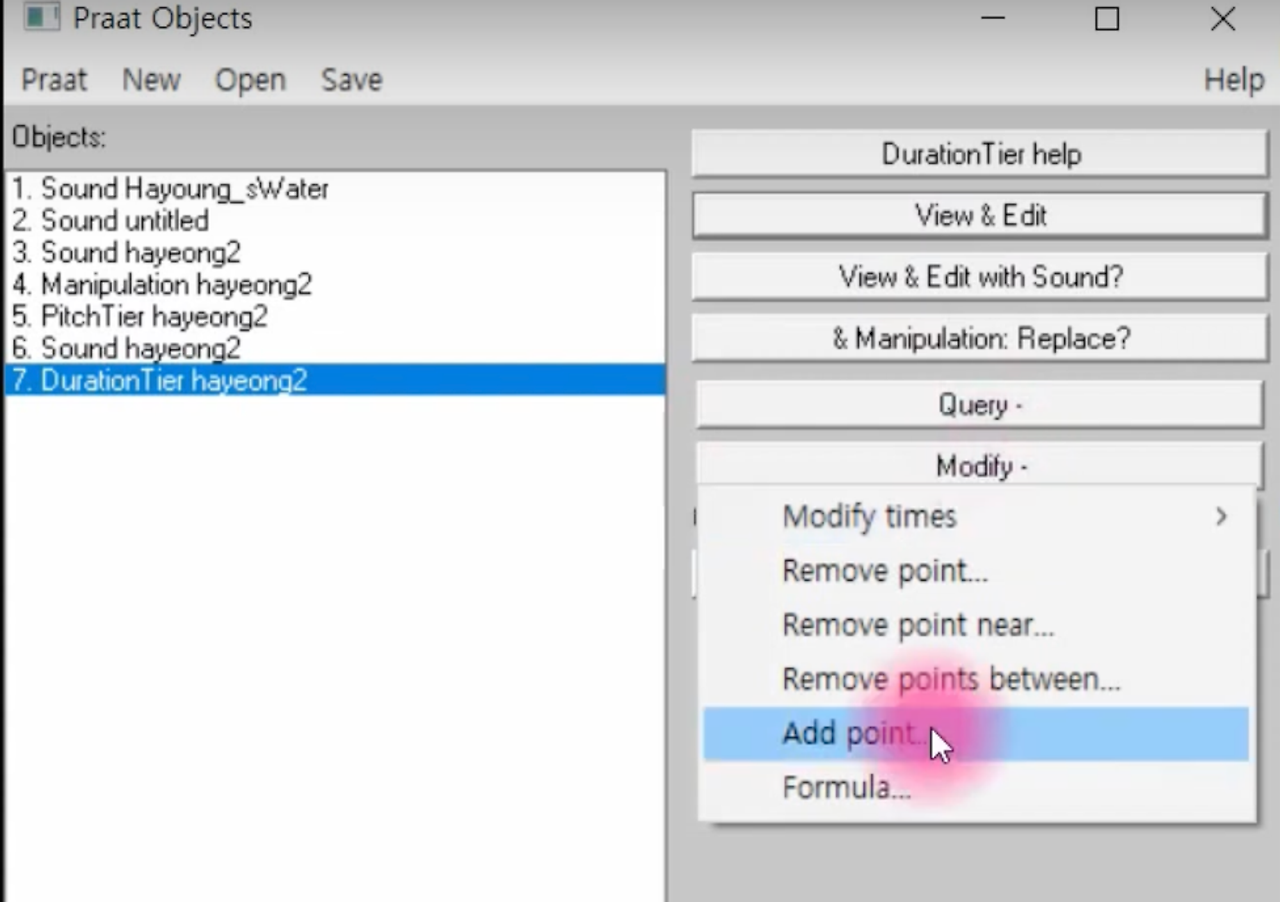Screen dimensions: 1280x902
Task: Choose Remove point... from Modify menu
Action: click(x=976, y=570)
